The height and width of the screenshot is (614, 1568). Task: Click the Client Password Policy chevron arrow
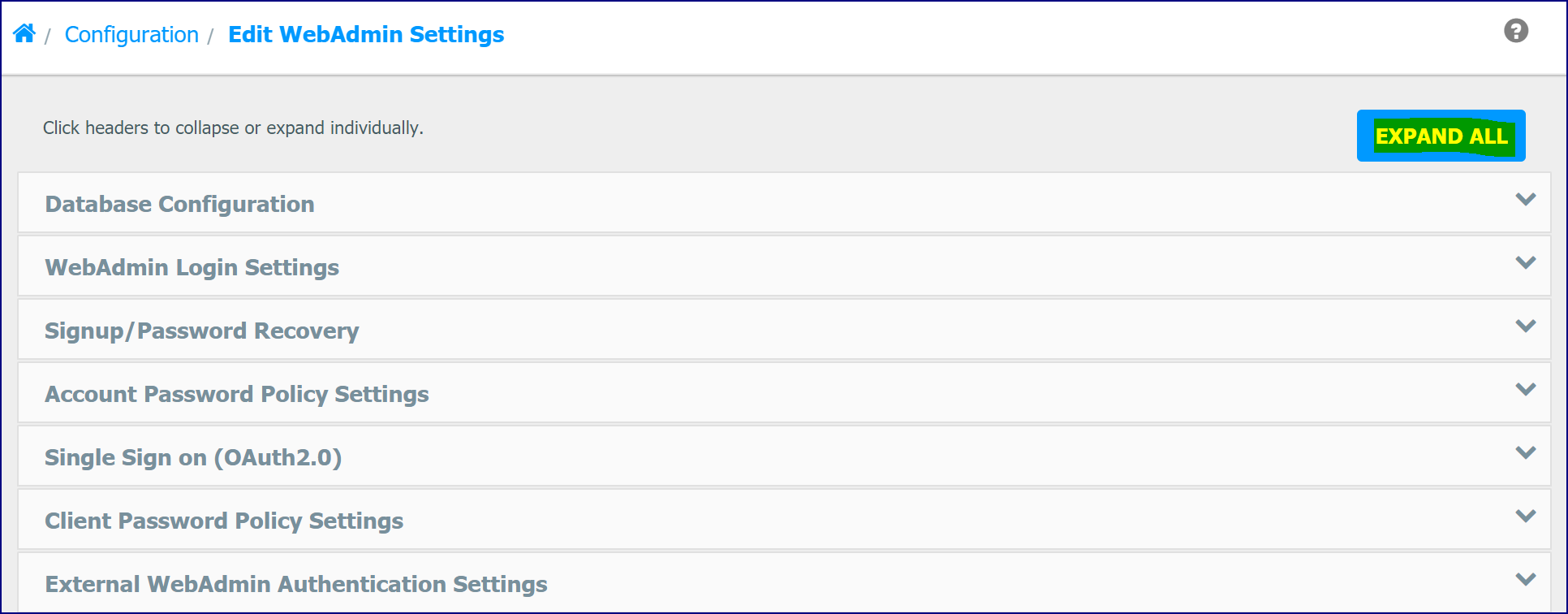pos(1525,517)
